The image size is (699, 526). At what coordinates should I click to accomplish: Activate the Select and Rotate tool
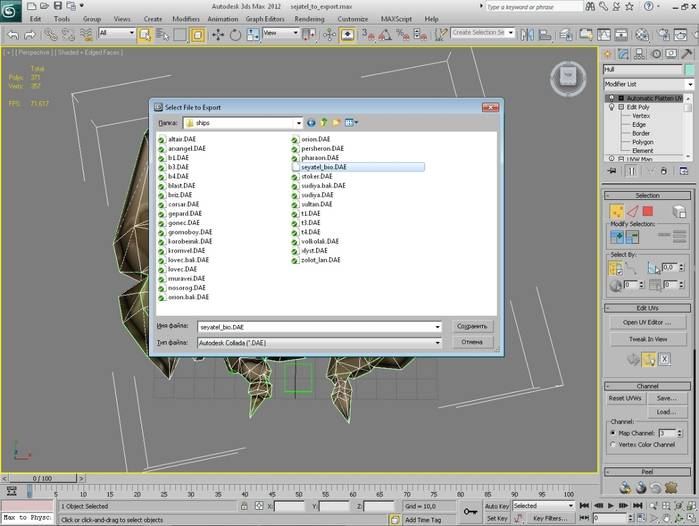[234, 34]
